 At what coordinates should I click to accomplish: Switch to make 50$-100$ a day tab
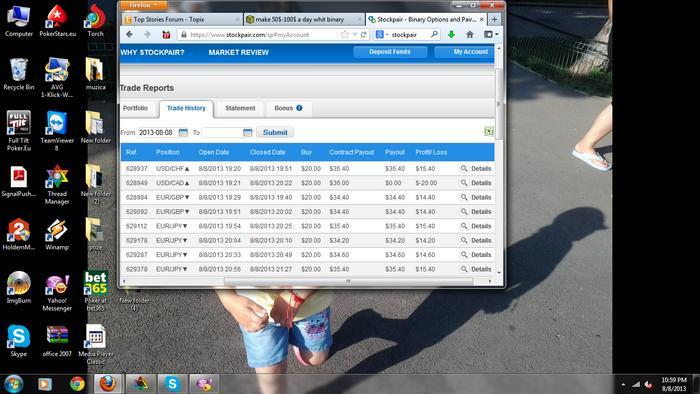coord(304,20)
